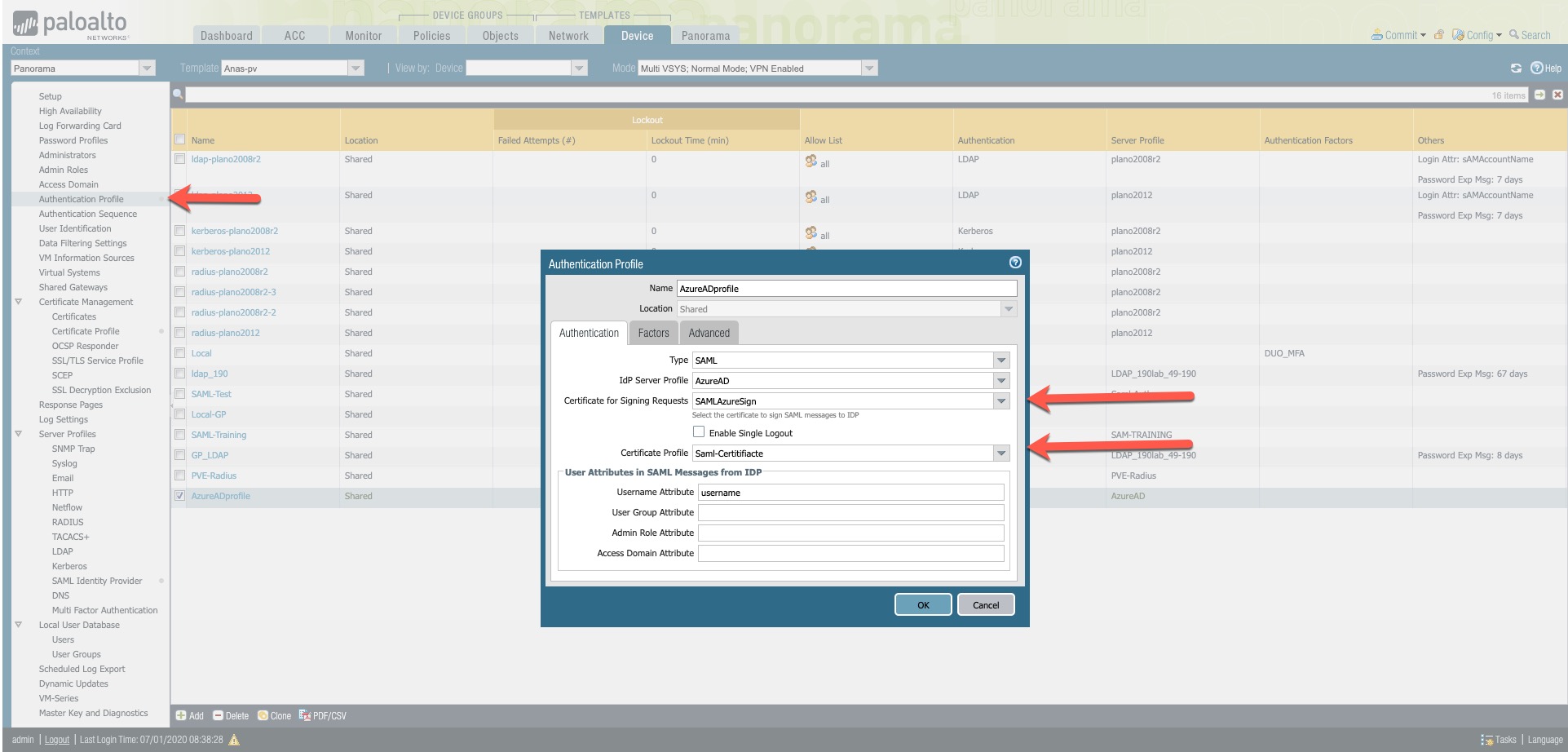Click the config lock padlock icon
1568x752 pixels.
point(1439,35)
